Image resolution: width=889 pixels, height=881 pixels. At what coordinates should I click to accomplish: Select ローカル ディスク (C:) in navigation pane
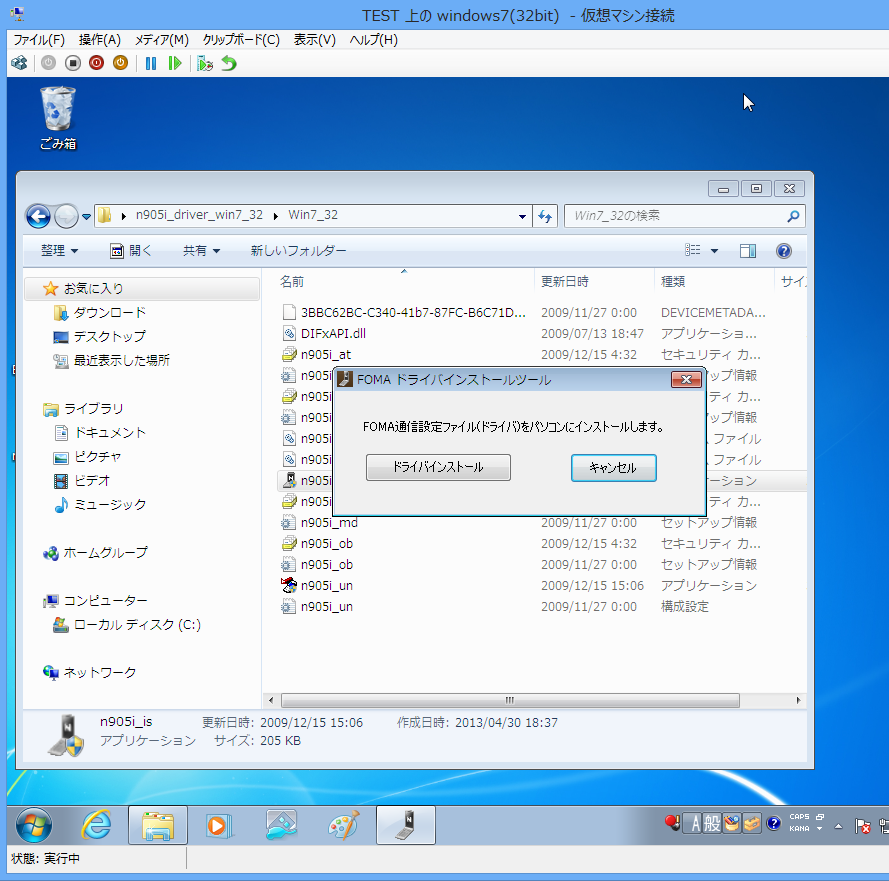[x=137, y=625]
